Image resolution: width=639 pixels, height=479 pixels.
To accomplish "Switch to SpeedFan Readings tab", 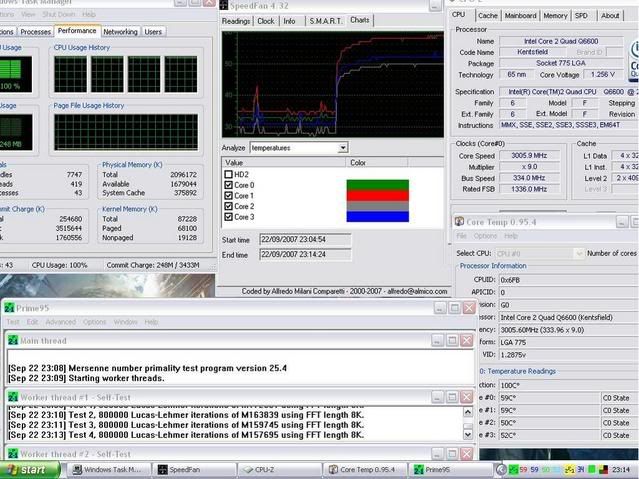I will [x=236, y=21].
